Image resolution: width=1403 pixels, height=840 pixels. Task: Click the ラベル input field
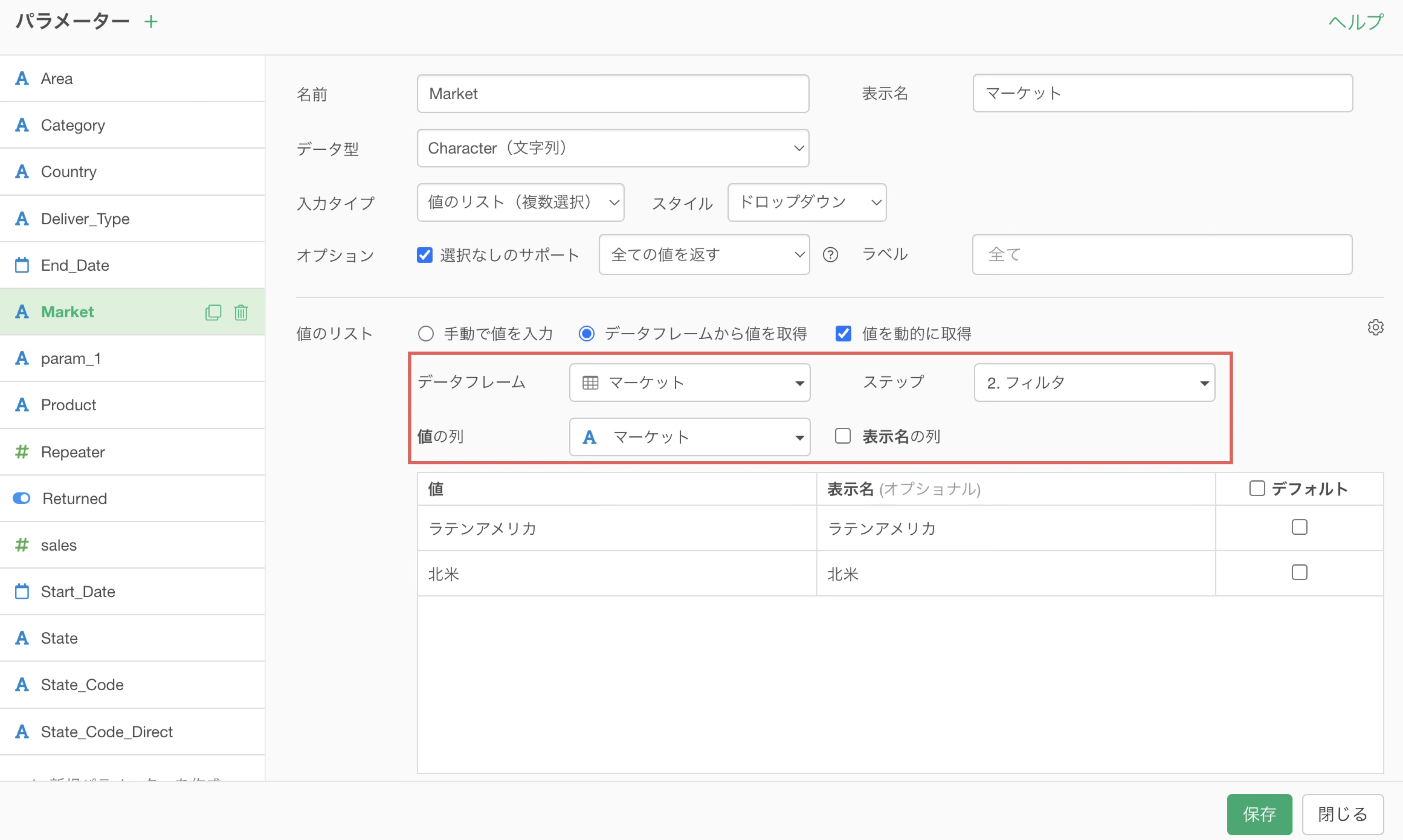1162,255
